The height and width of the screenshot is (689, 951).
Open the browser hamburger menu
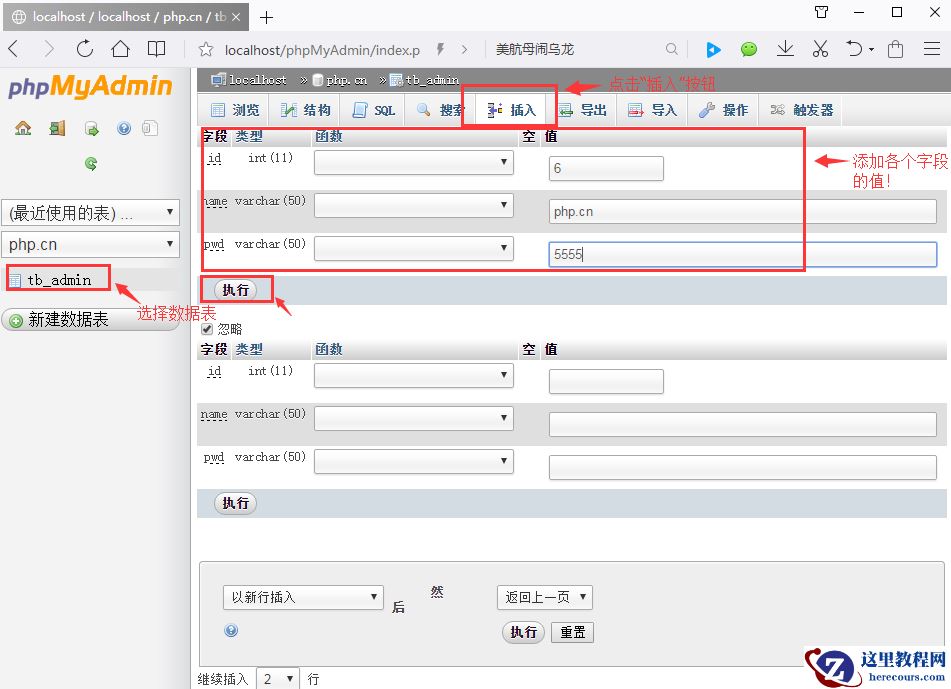click(x=932, y=49)
